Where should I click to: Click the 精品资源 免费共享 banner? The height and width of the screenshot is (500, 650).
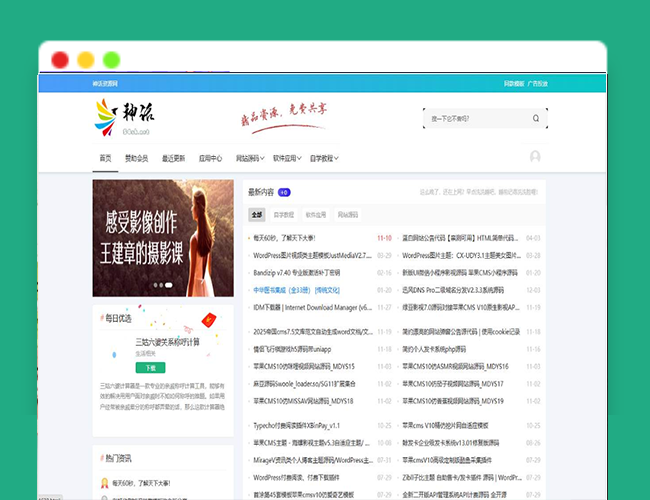click(284, 118)
